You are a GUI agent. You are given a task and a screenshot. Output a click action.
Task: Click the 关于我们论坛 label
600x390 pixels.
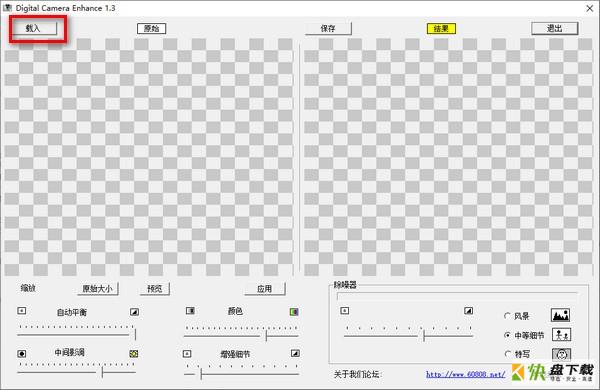[x=358, y=374]
